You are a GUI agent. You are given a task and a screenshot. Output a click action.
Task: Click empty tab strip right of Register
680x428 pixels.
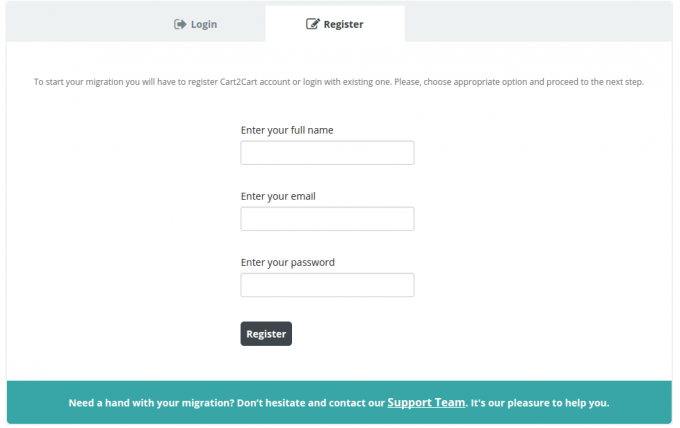tap(540, 22)
